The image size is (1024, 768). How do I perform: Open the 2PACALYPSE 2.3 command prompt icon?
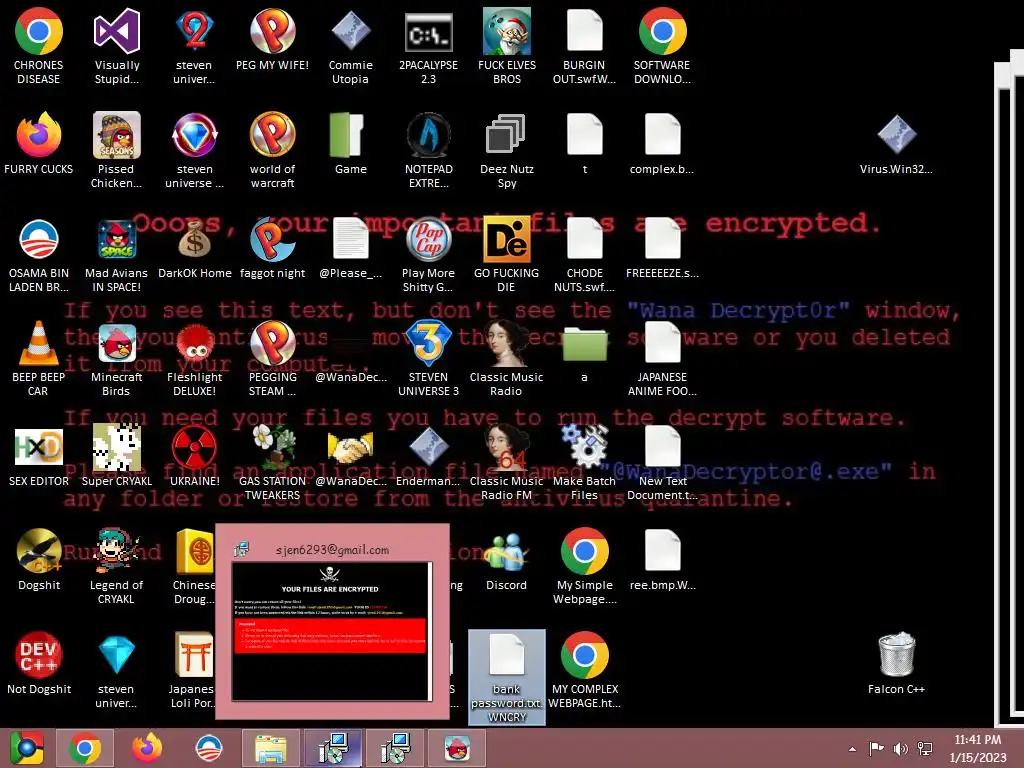click(x=428, y=33)
